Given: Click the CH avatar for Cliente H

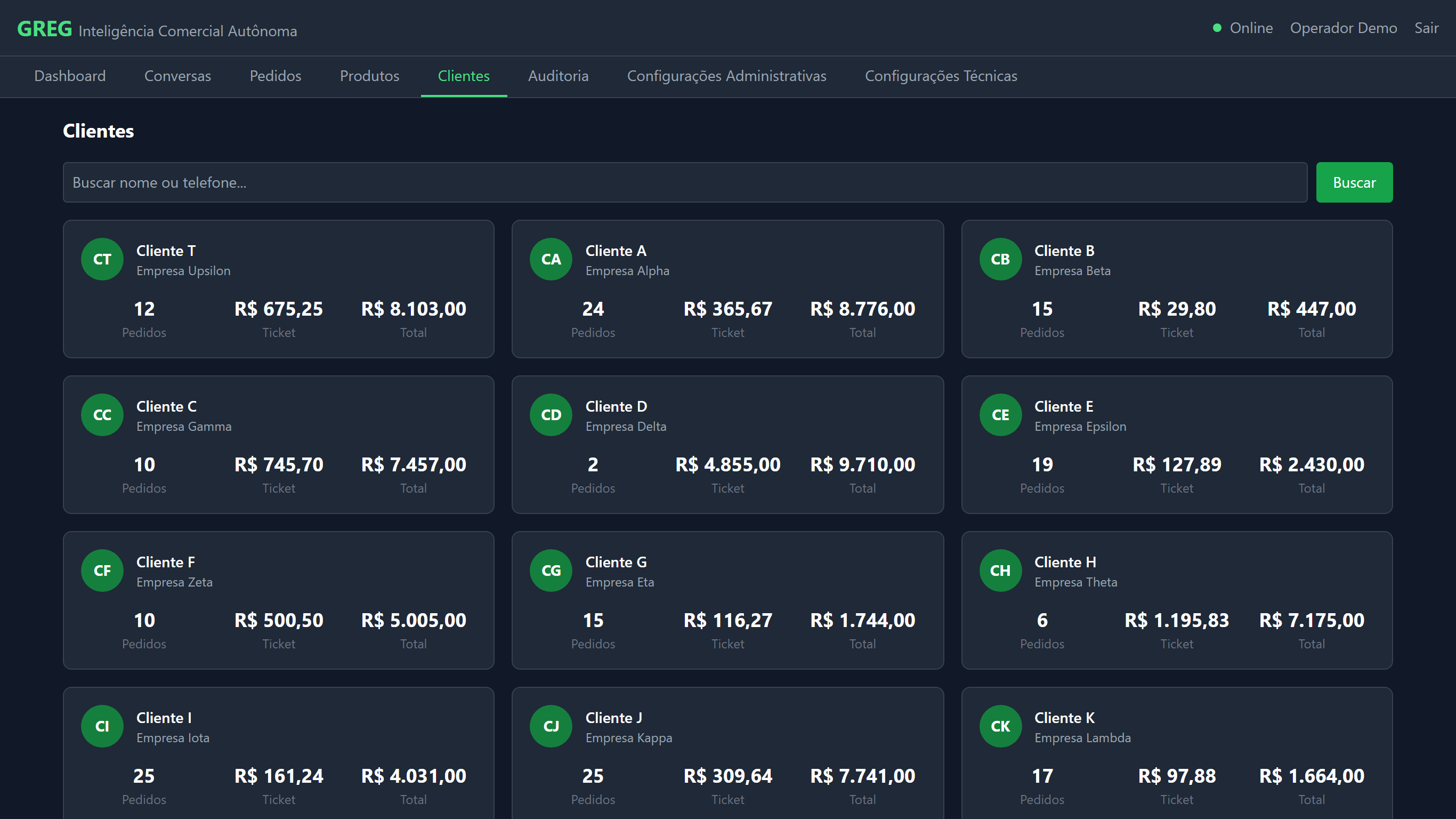Looking at the screenshot, I should [x=1000, y=570].
